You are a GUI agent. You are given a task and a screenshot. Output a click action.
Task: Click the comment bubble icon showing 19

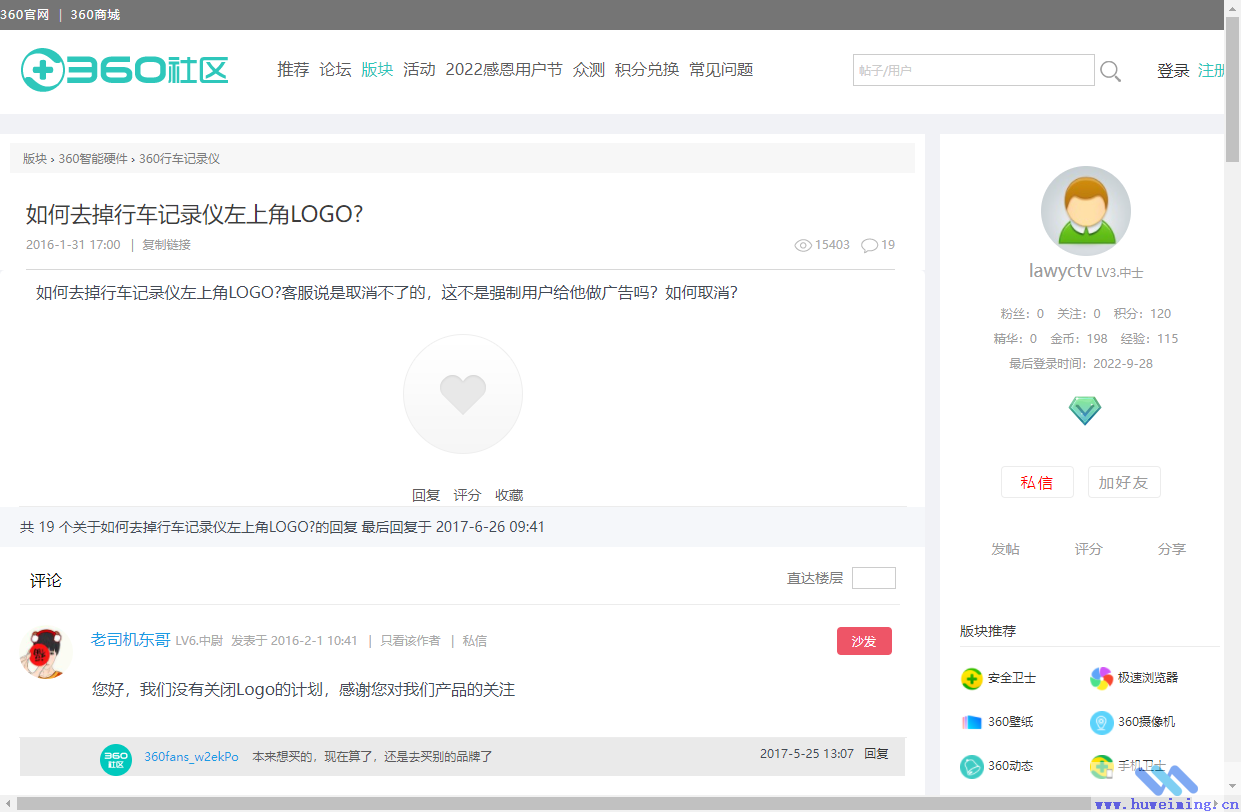[x=869, y=245]
